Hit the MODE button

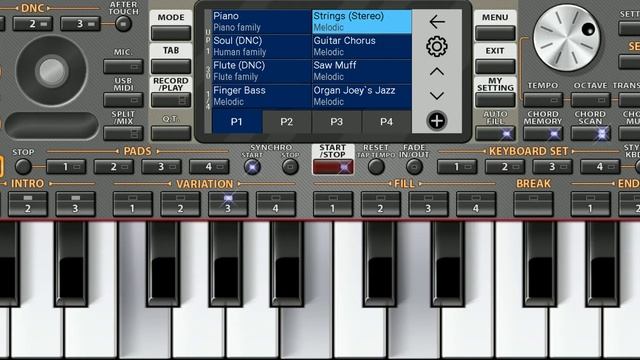(x=171, y=33)
